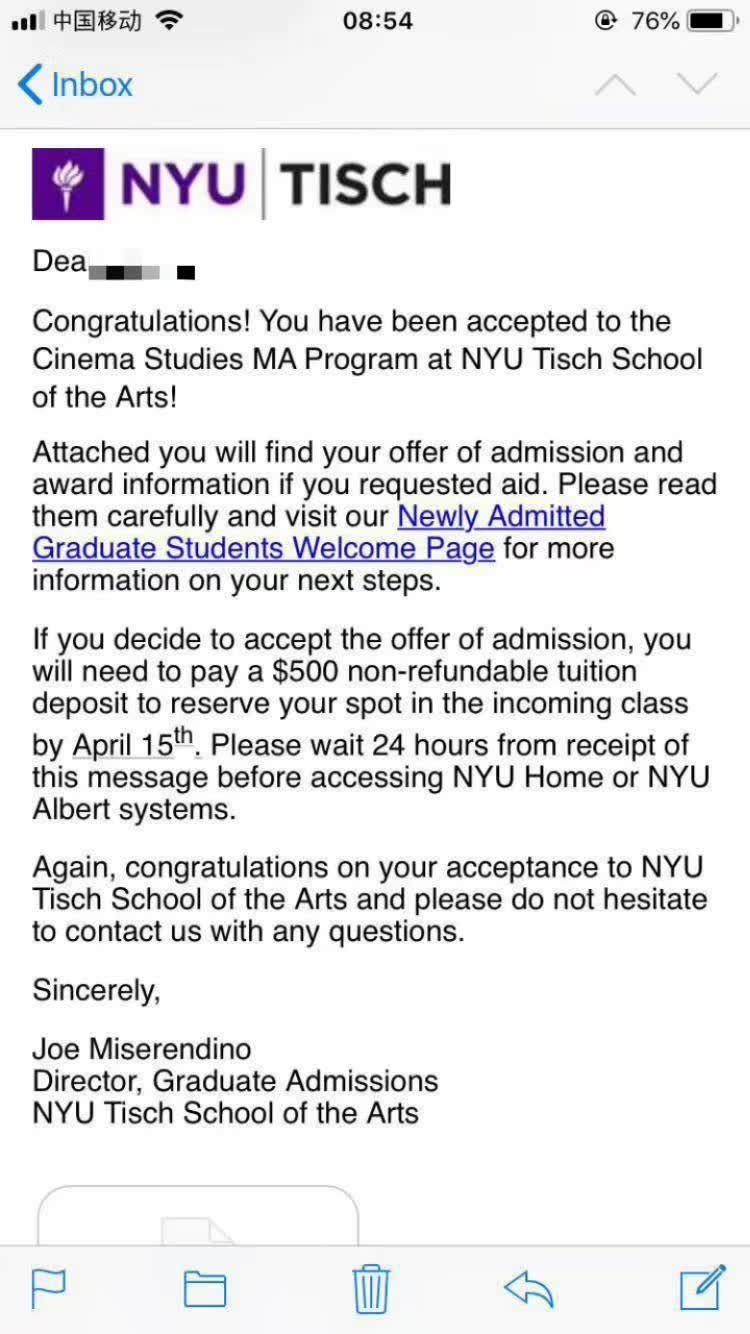Open the attachment preview at the bottom
Screen dimensions: 750x1334
point(198,1216)
